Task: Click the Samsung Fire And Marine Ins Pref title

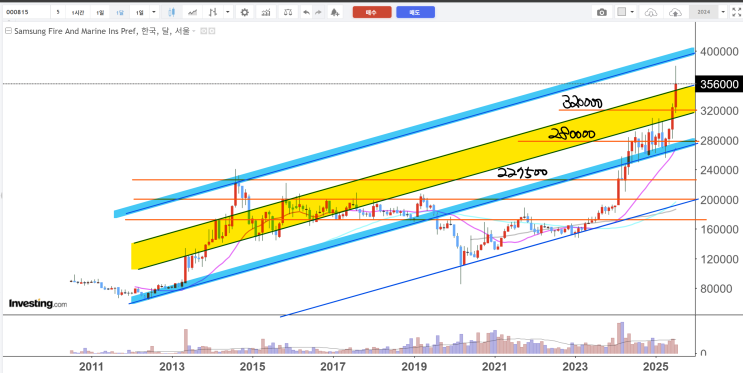Action: tap(74, 31)
